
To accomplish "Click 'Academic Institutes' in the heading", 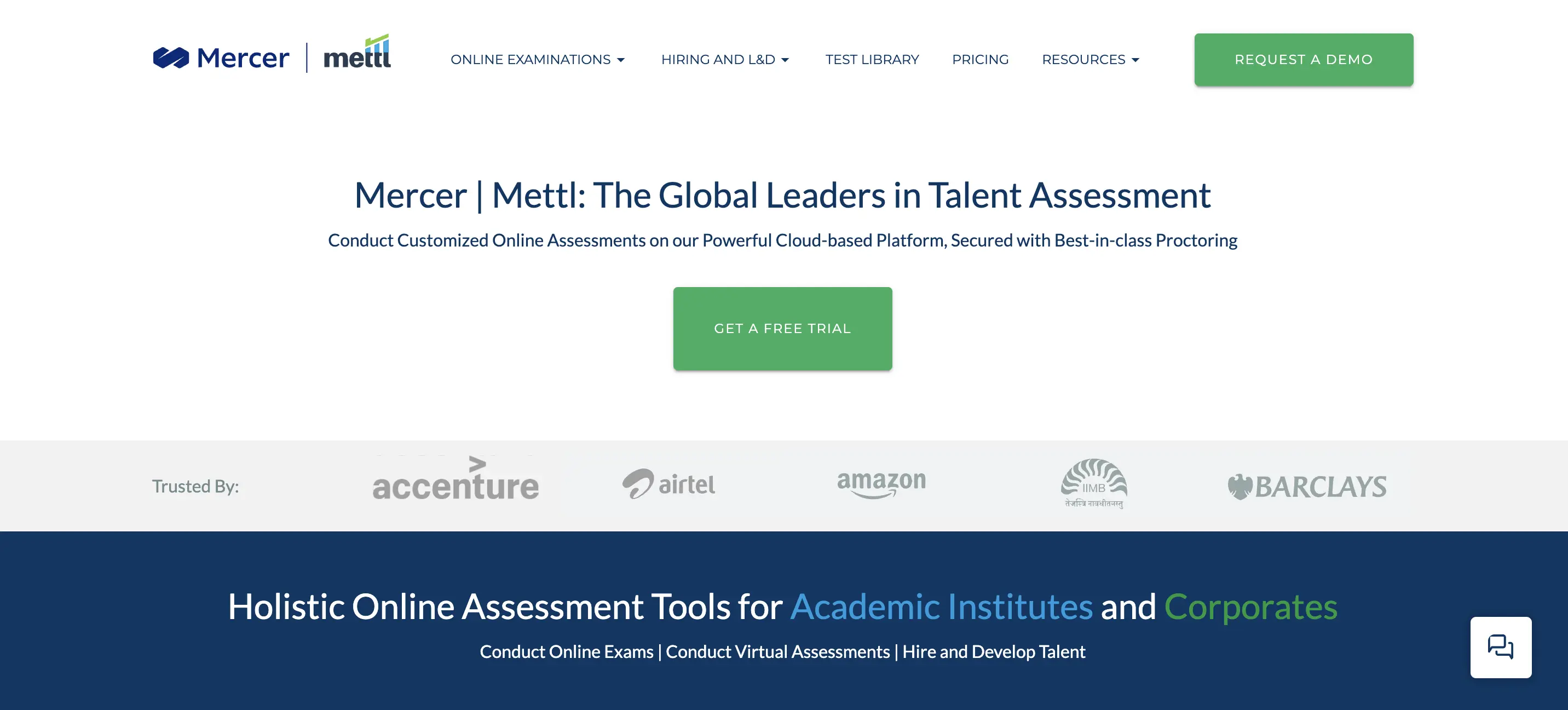I will [x=942, y=606].
